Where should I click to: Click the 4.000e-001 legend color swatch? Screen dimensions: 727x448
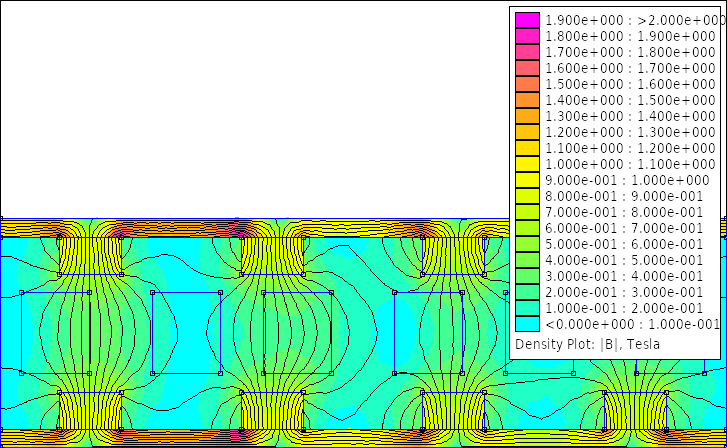[527, 260]
